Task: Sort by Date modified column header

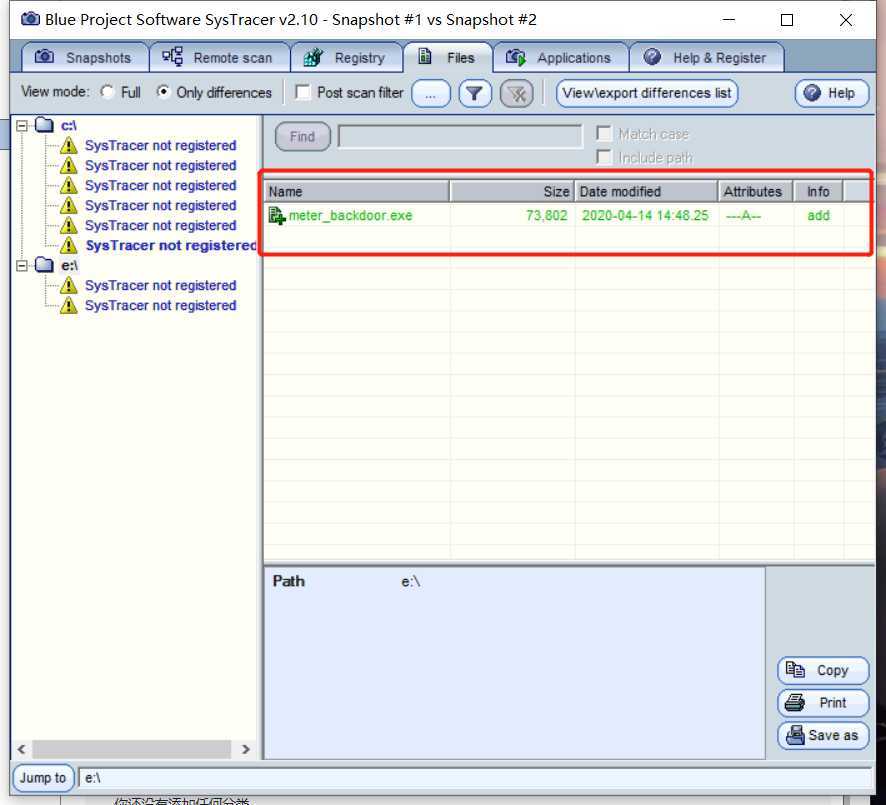Action: [x=646, y=192]
